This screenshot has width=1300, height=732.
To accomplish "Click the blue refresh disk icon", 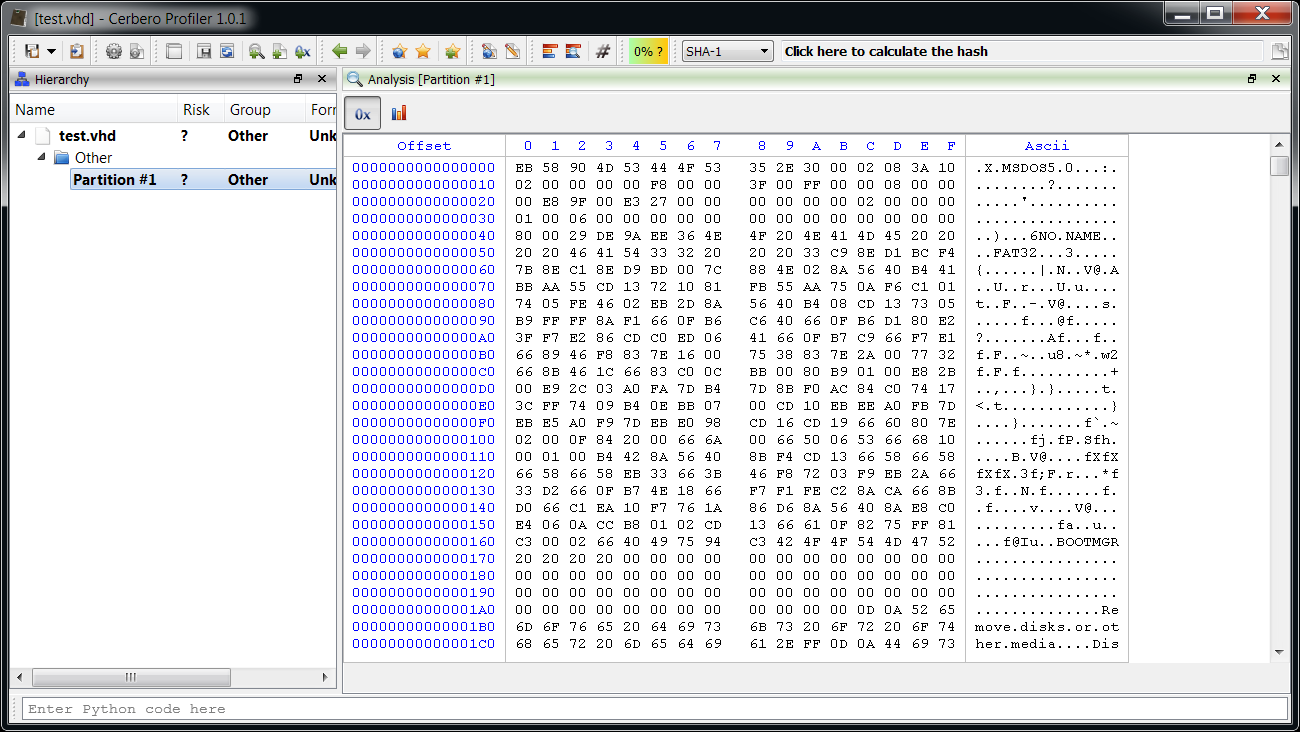I will (x=227, y=51).
